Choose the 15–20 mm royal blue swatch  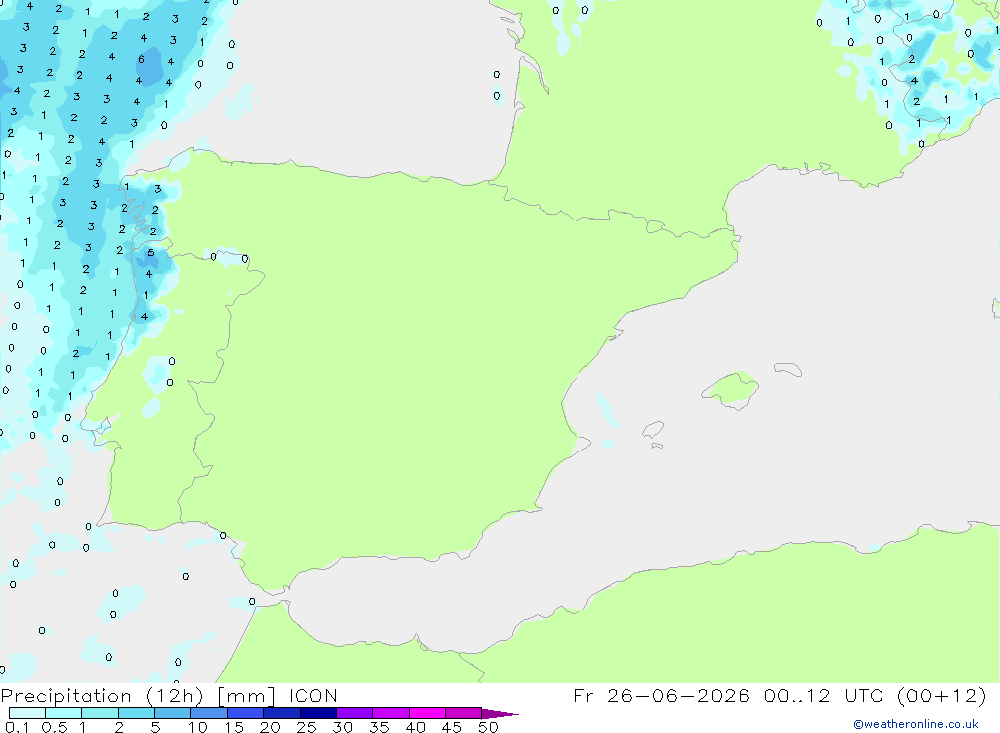point(245,713)
